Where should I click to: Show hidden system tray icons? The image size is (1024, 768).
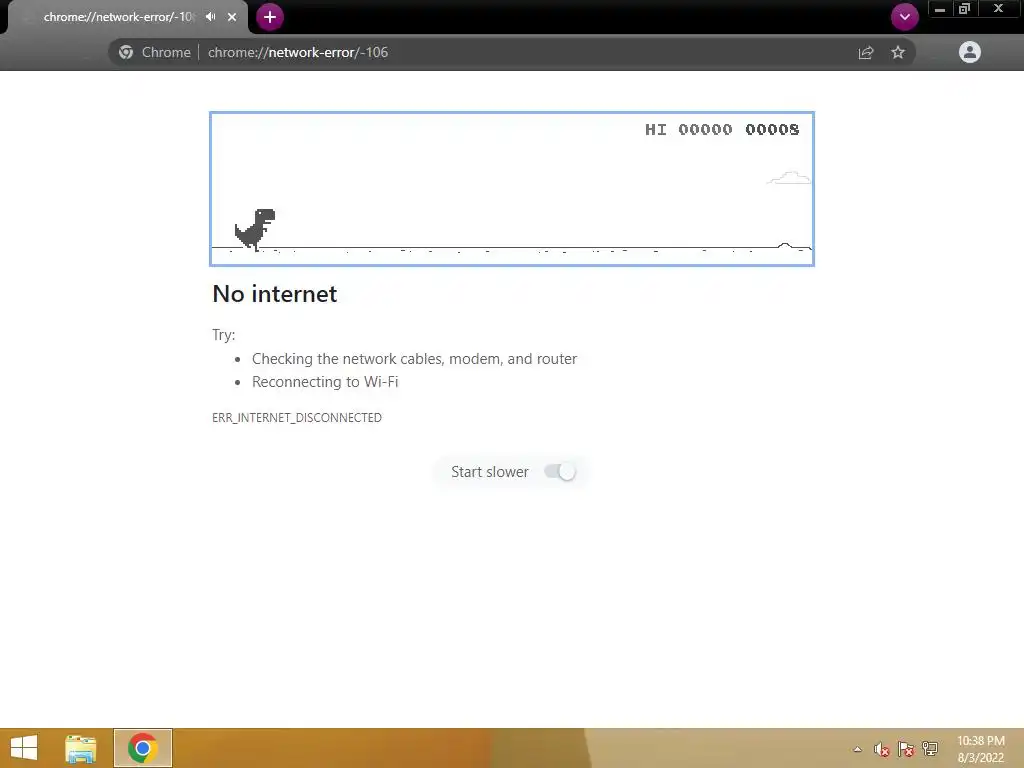pos(857,749)
